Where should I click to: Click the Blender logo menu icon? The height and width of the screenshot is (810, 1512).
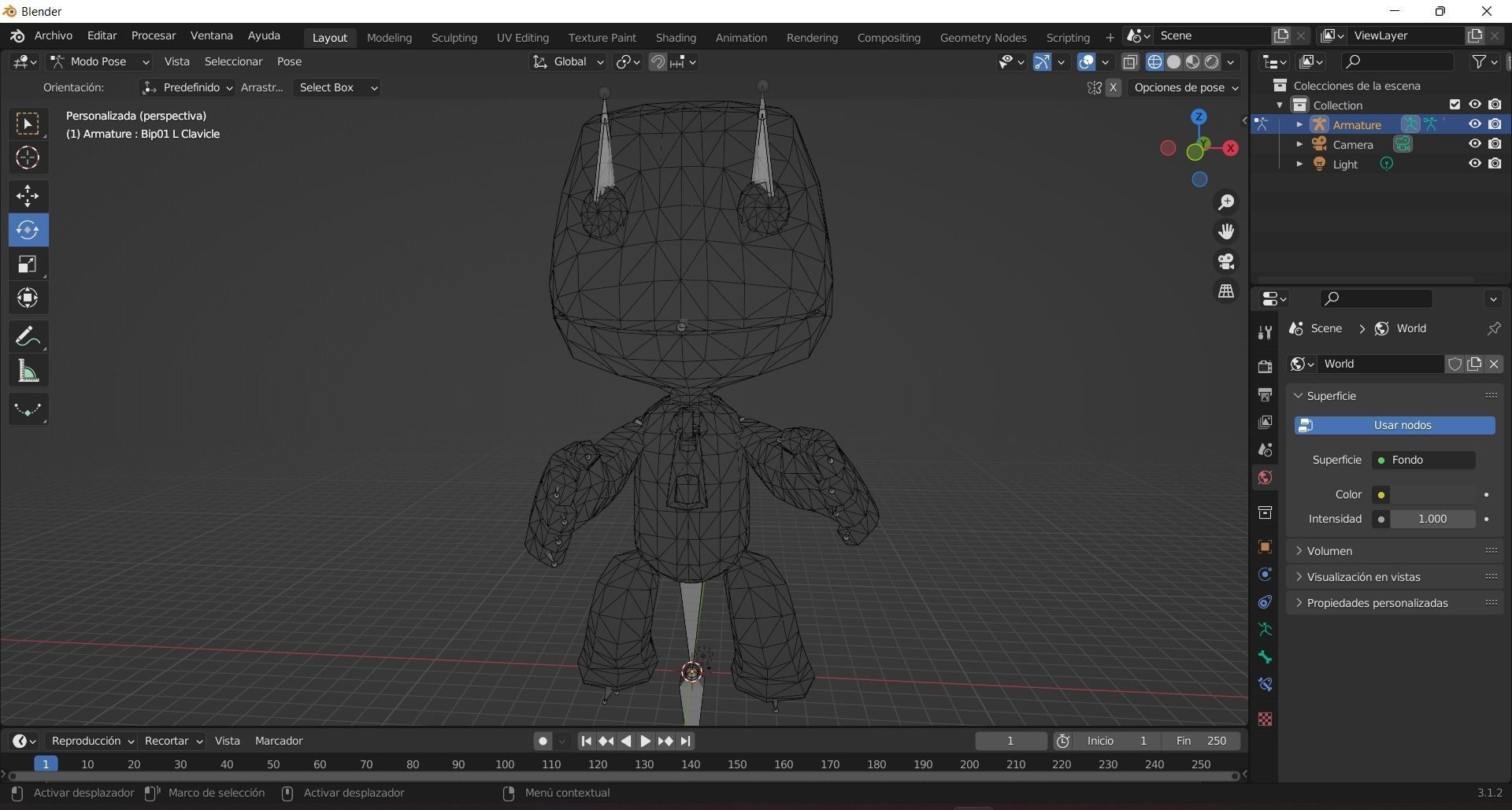tap(17, 36)
